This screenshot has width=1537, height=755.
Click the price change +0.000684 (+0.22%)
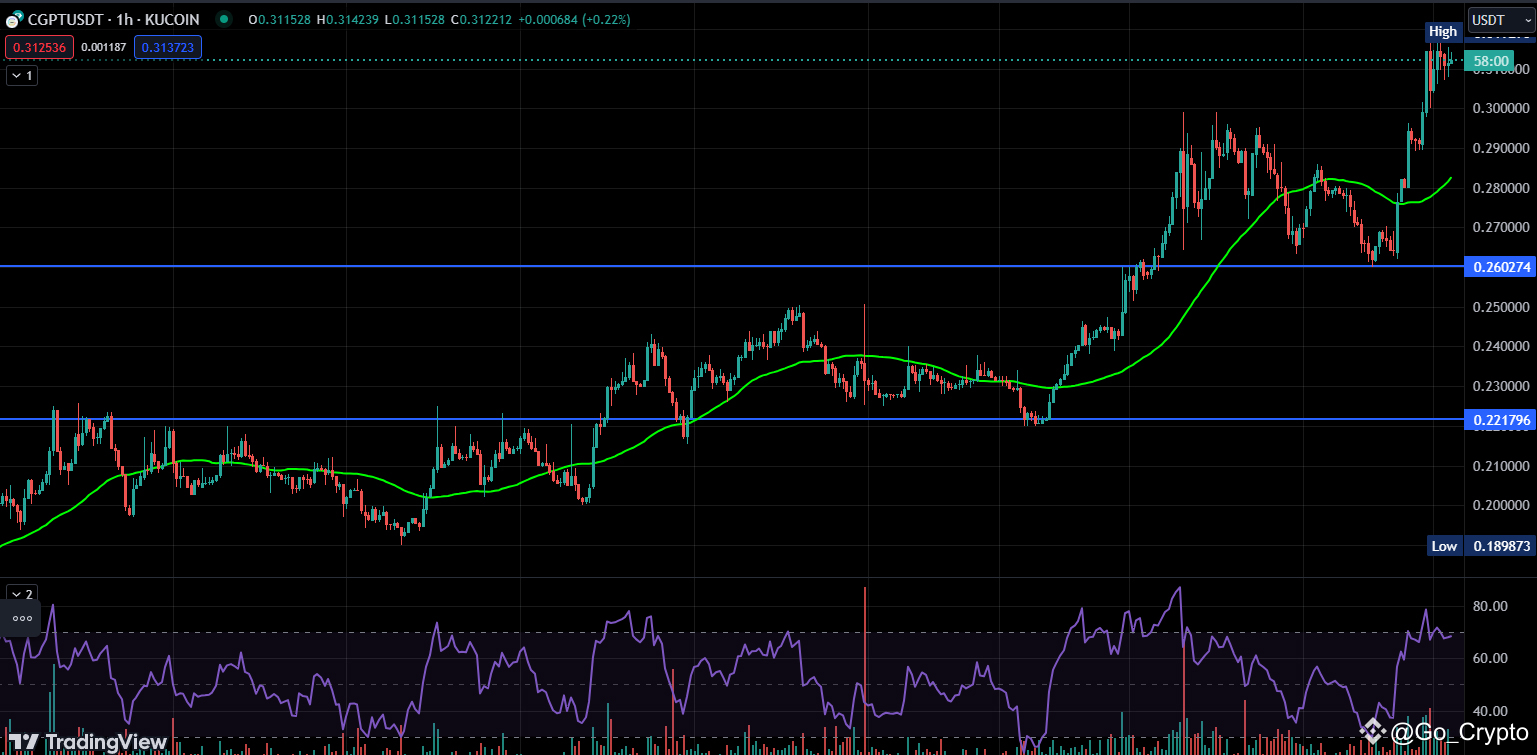coord(574,19)
